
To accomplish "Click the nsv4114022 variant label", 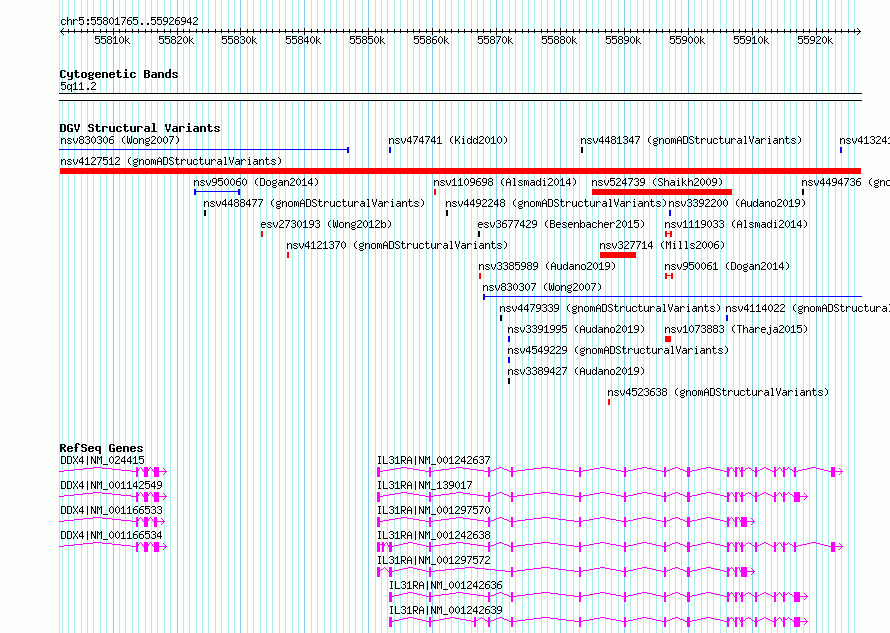I will pos(808,308).
